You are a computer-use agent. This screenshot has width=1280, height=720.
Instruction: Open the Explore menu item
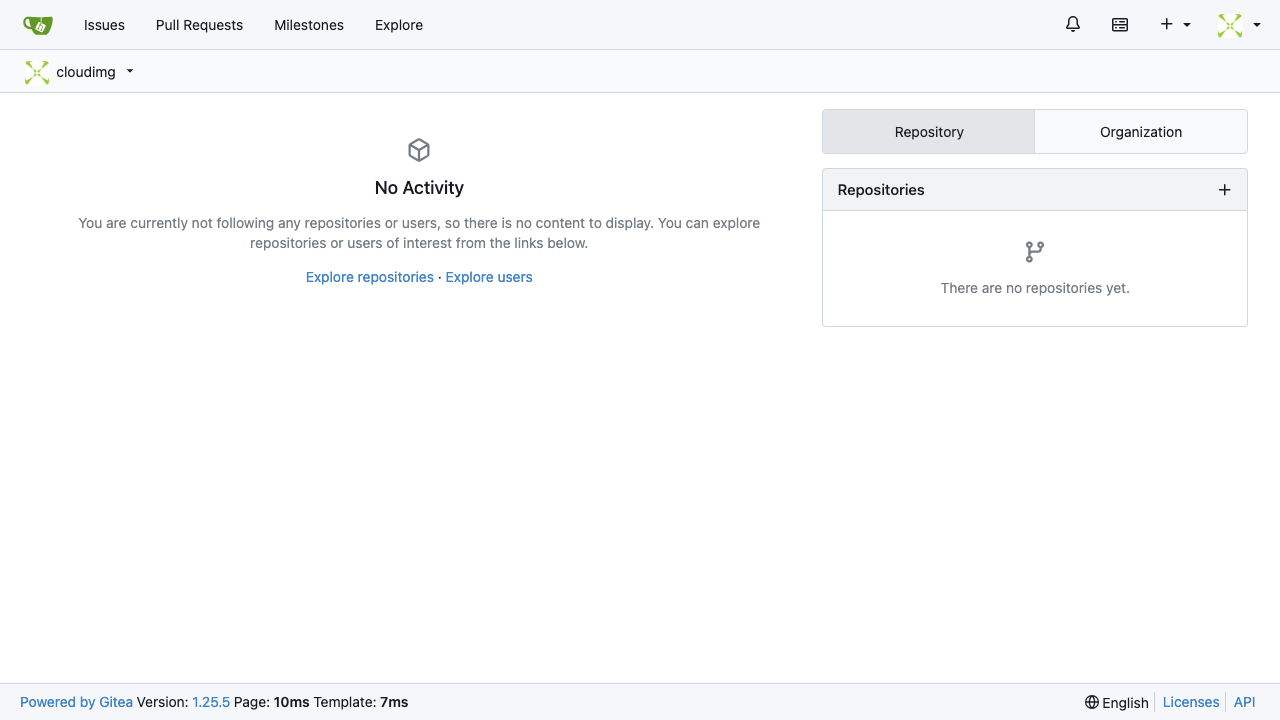[399, 25]
